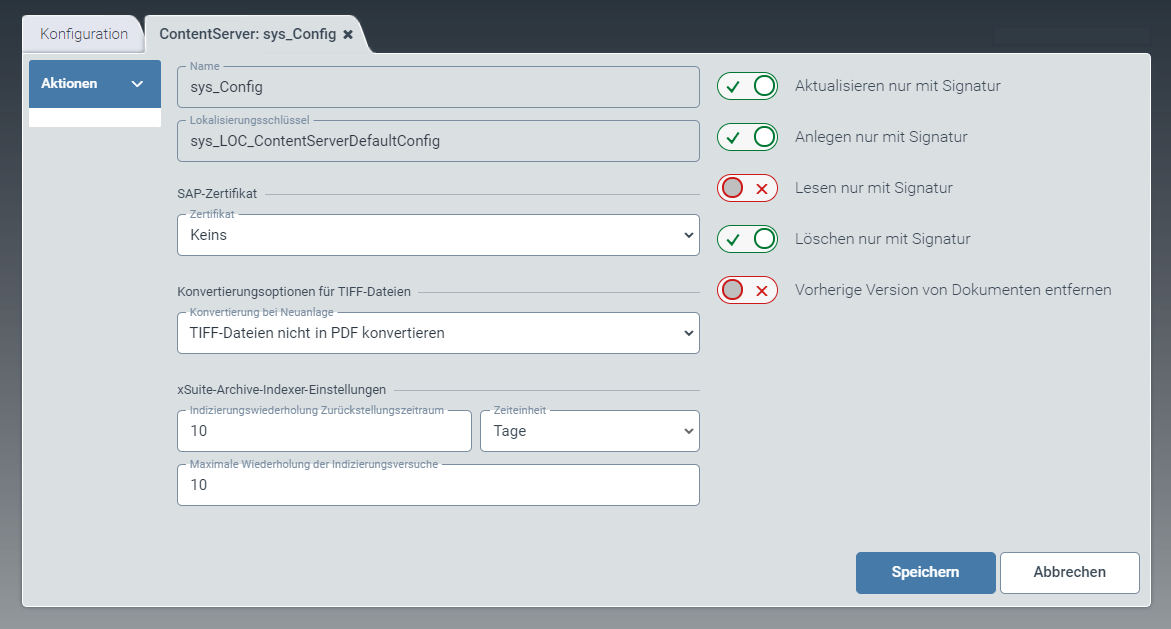The width and height of the screenshot is (1171, 629).
Task: Disable 'Anlegen nur mit Signatur'
Action: pyautogui.click(x=747, y=137)
